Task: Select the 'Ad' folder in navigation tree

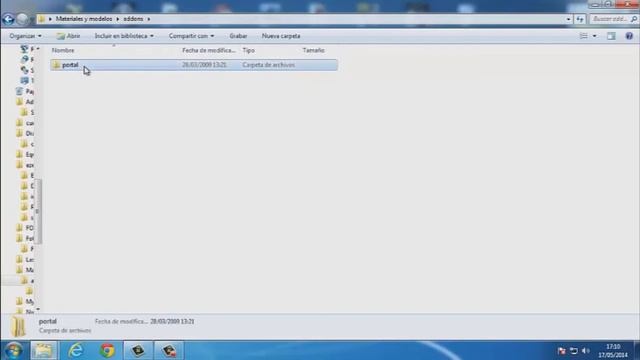Action: click(25, 102)
